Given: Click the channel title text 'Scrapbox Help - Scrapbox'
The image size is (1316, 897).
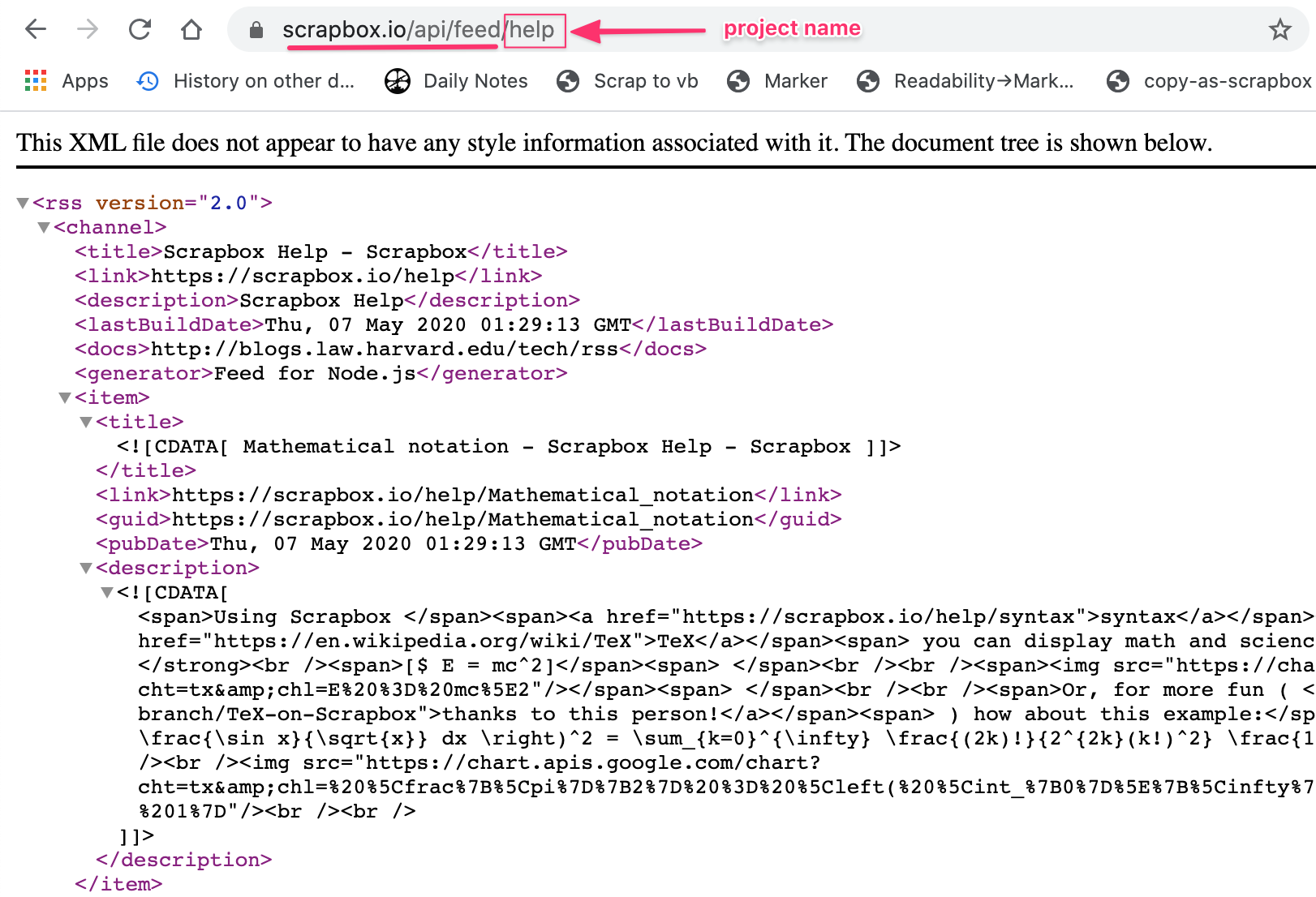Looking at the screenshot, I should coord(316,251).
